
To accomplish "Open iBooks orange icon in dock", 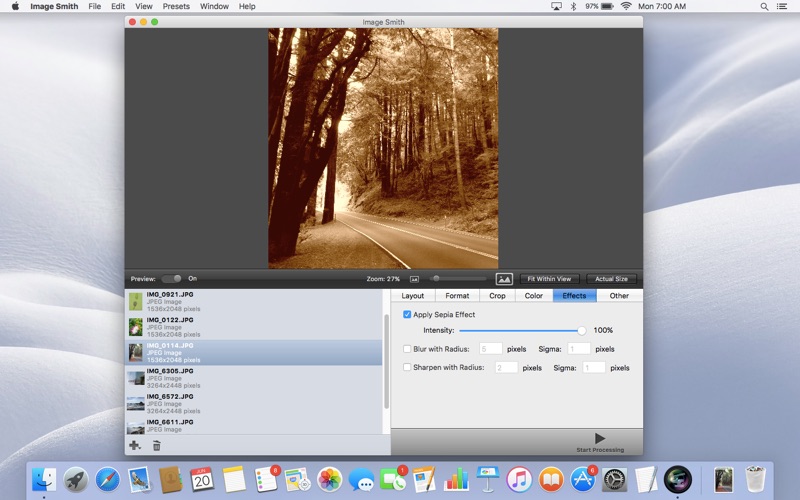I will (x=551, y=480).
